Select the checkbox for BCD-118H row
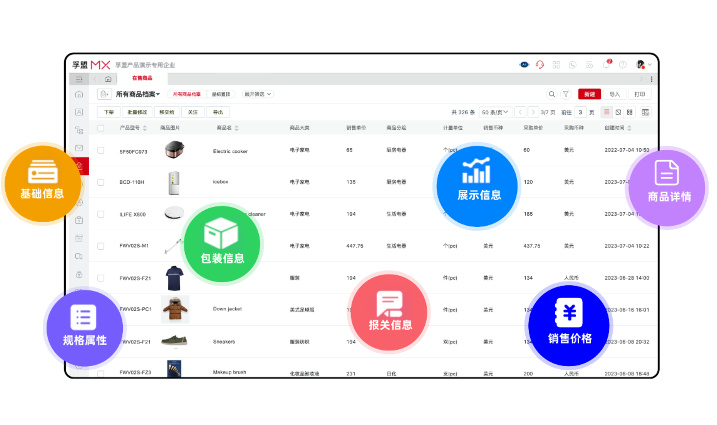 tap(101, 182)
